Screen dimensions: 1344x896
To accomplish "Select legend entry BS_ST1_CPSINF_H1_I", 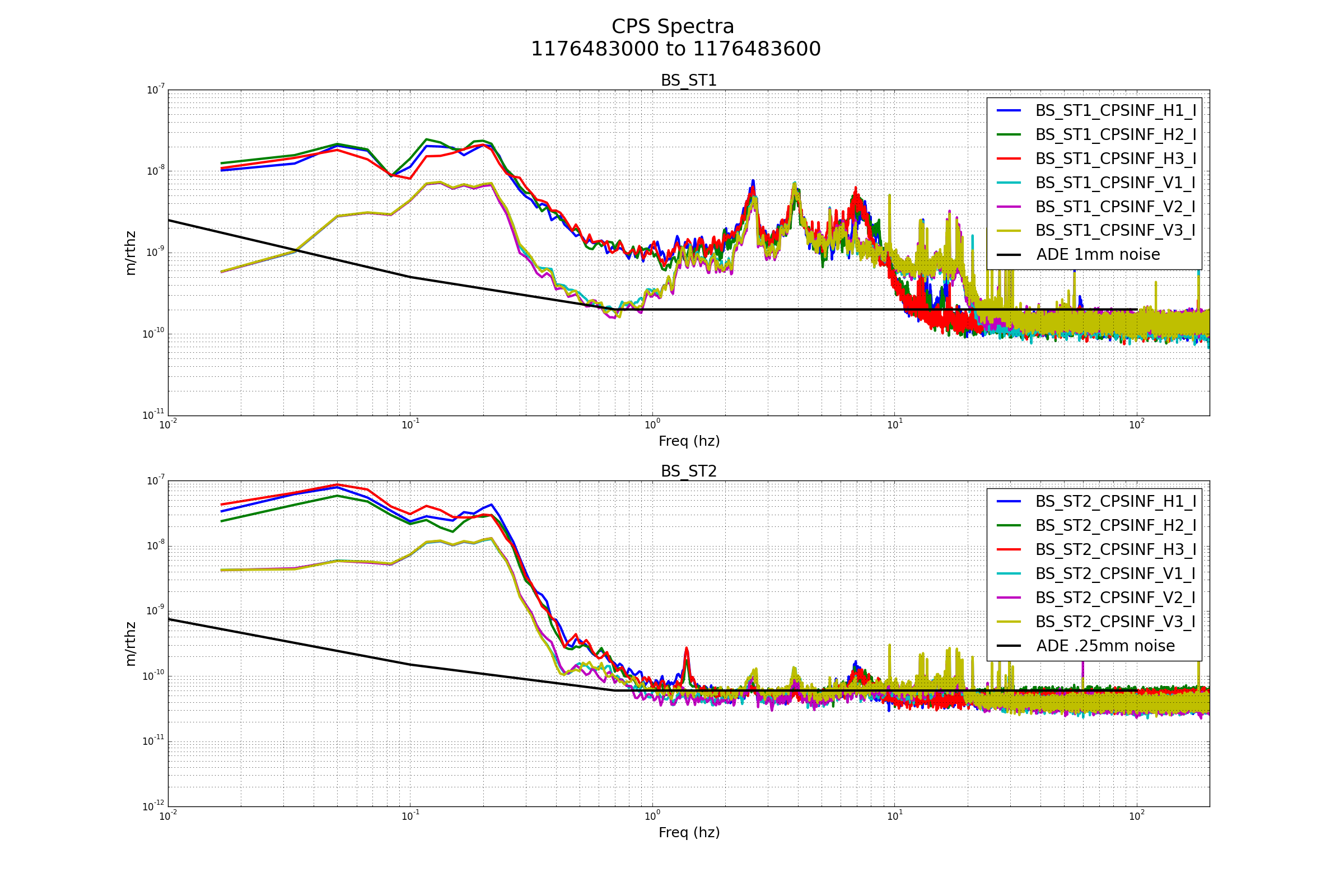I will (x=1096, y=110).
